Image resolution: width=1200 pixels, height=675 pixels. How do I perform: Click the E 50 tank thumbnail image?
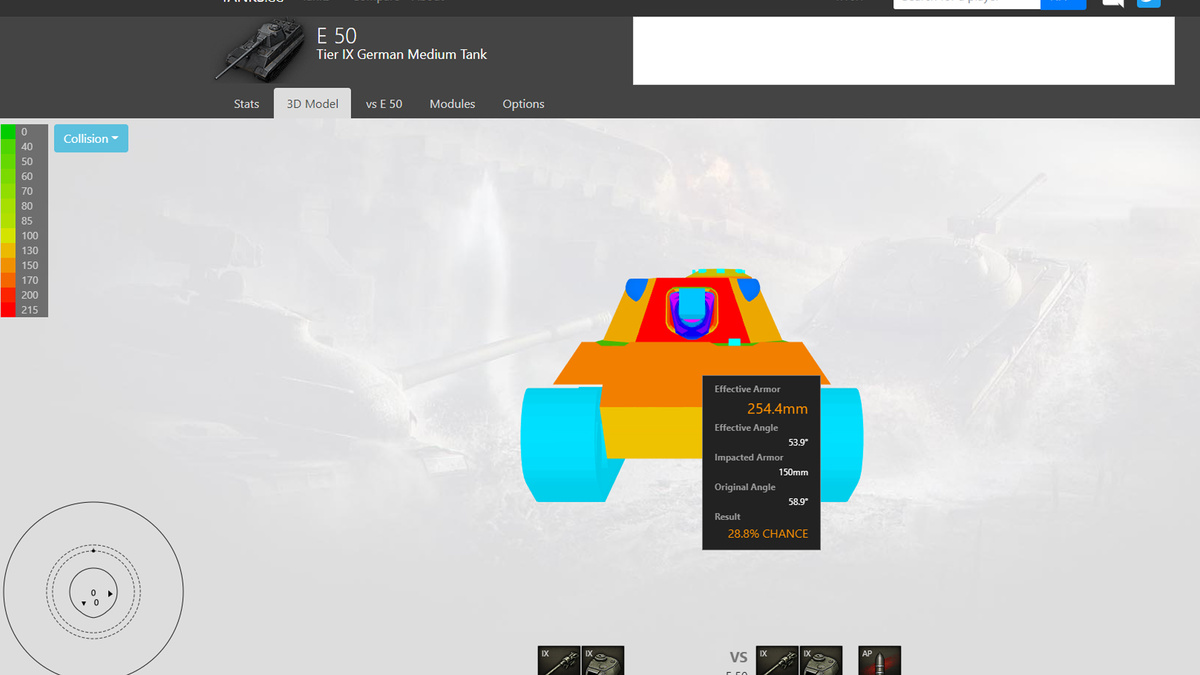pyautogui.click(x=258, y=52)
